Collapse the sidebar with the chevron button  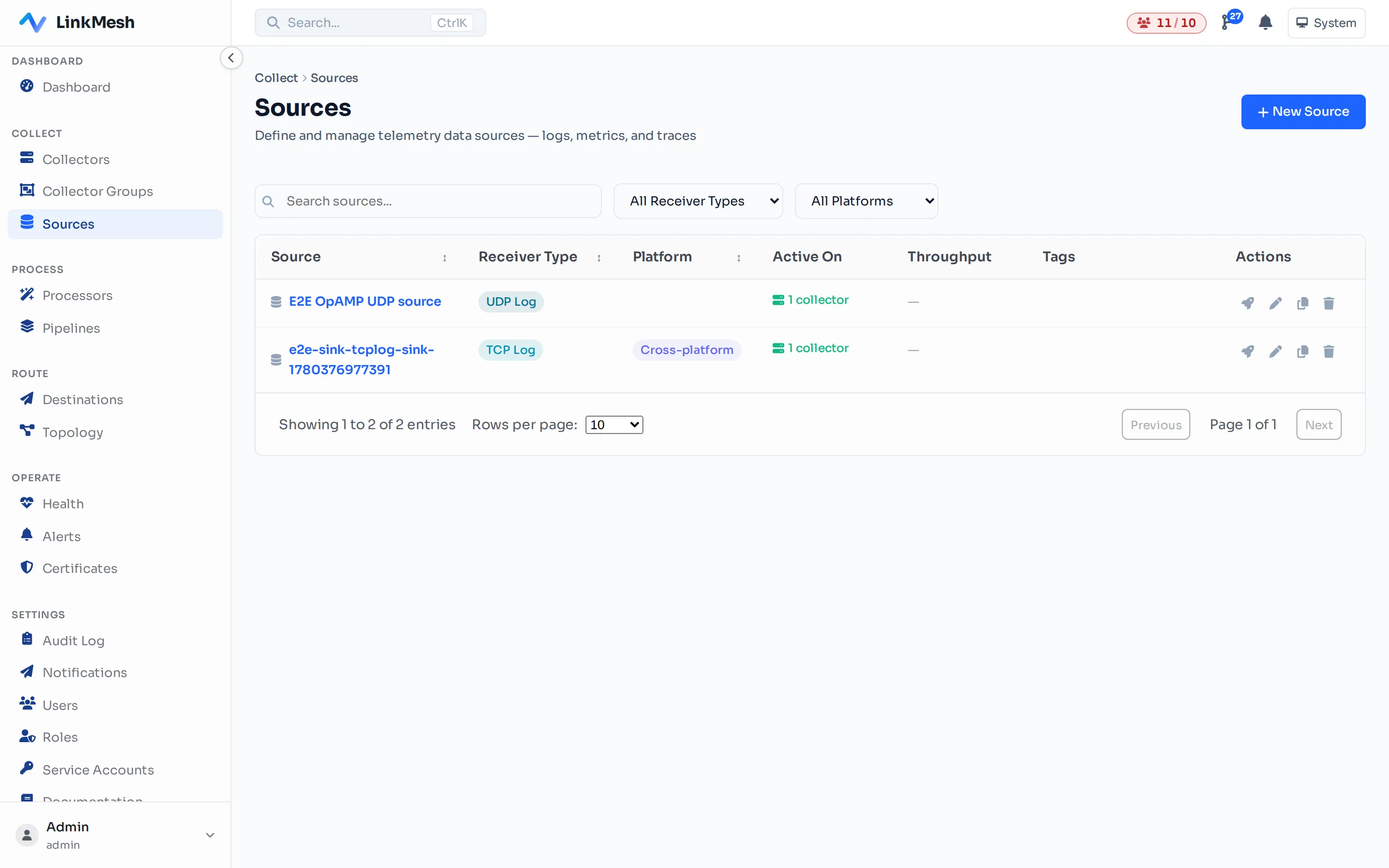point(231,58)
